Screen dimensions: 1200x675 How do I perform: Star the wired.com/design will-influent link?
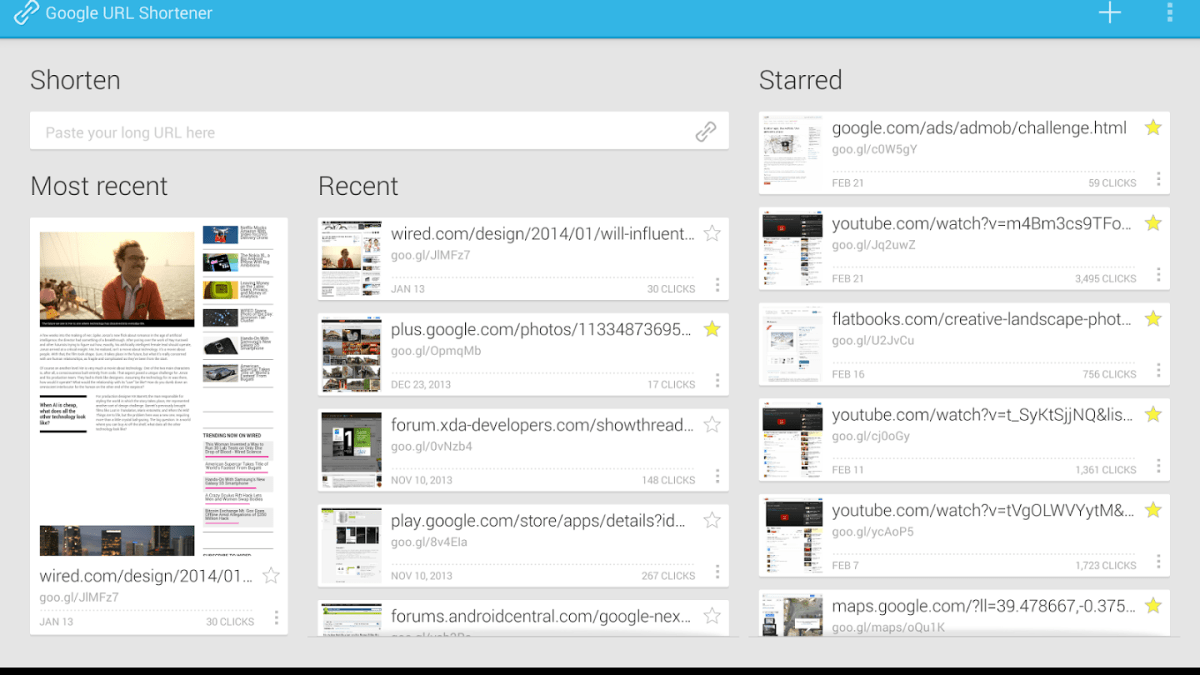[x=712, y=233]
